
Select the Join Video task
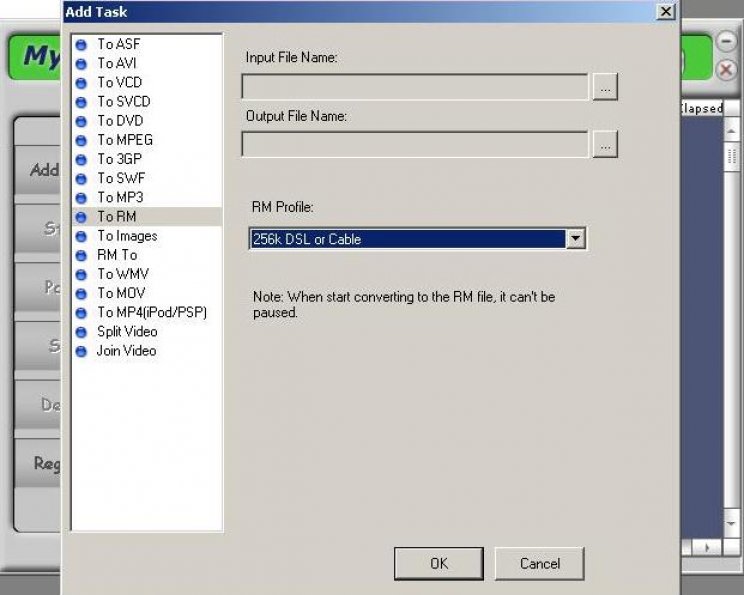(x=126, y=351)
